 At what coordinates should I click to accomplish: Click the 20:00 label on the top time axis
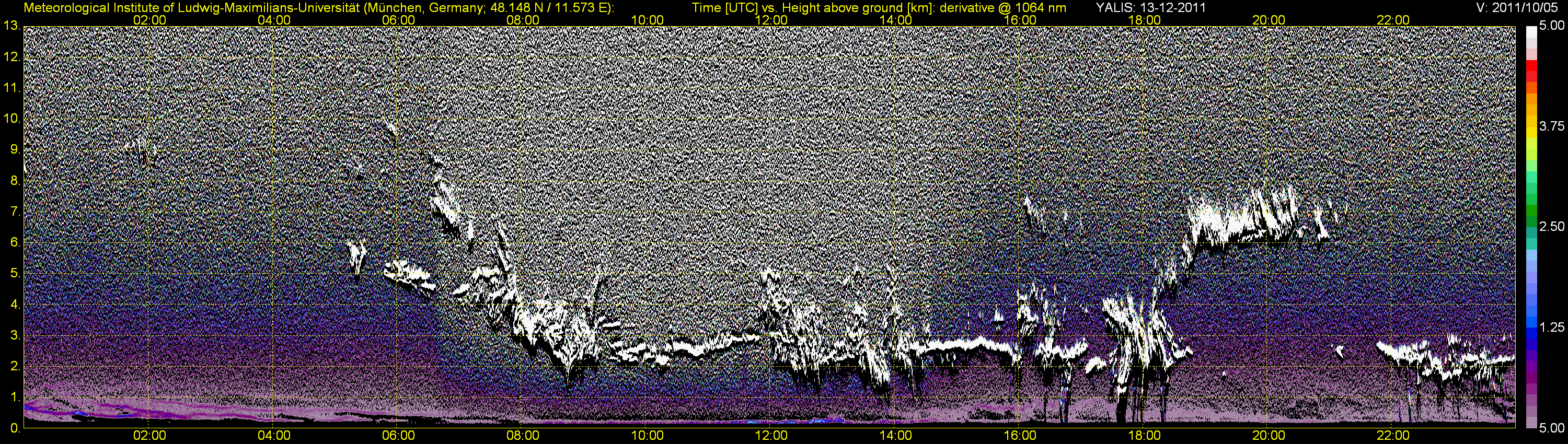1269,20
